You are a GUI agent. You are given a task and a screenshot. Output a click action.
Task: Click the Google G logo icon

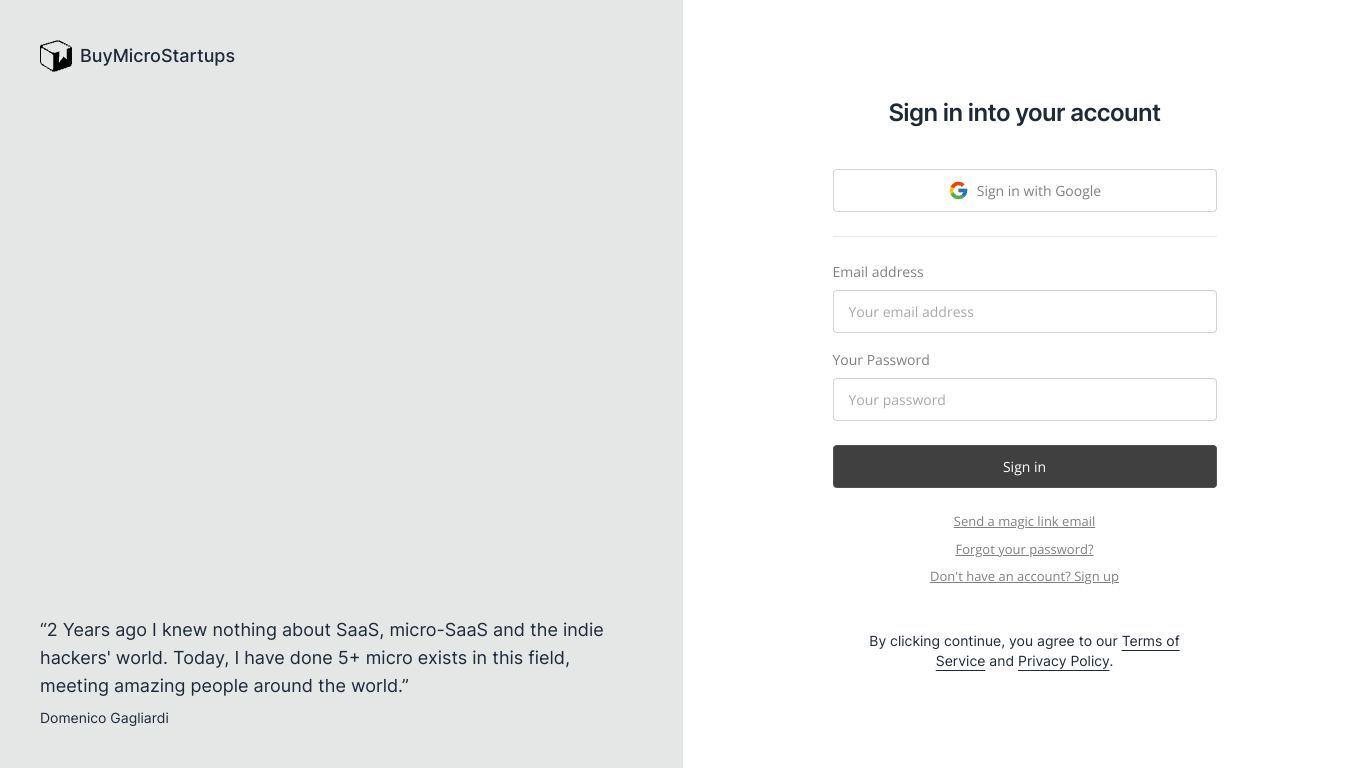pyautogui.click(x=958, y=190)
